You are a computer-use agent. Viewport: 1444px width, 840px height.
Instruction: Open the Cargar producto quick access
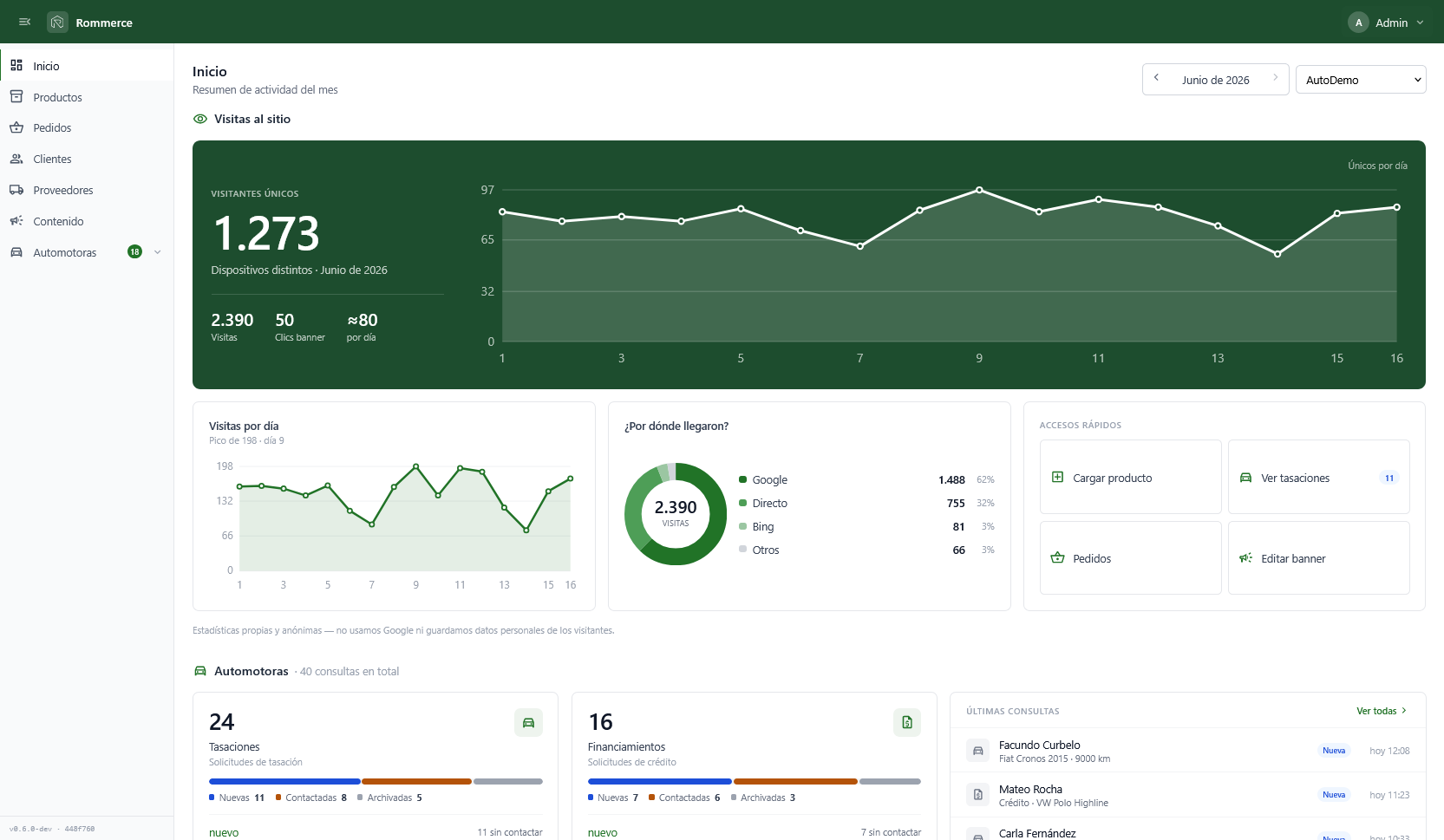point(1131,477)
